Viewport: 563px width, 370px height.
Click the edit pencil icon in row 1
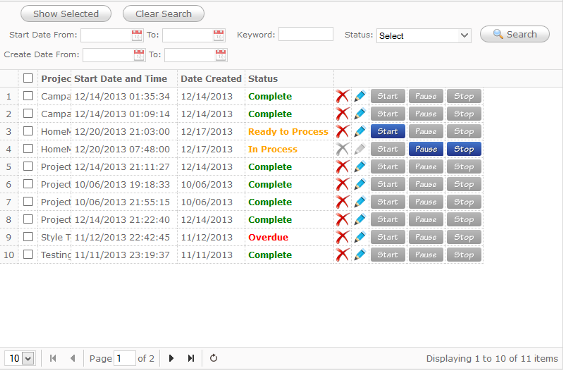(x=360, y=96)
